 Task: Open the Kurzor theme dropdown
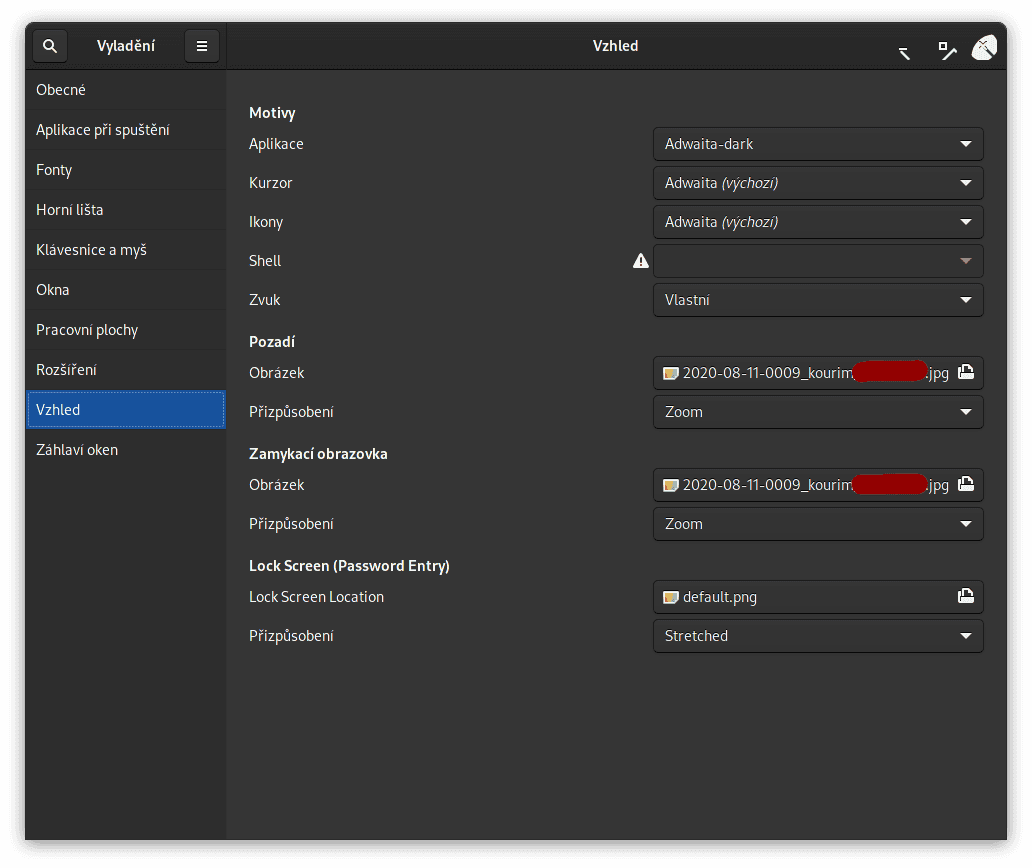(x=818, y=183)
